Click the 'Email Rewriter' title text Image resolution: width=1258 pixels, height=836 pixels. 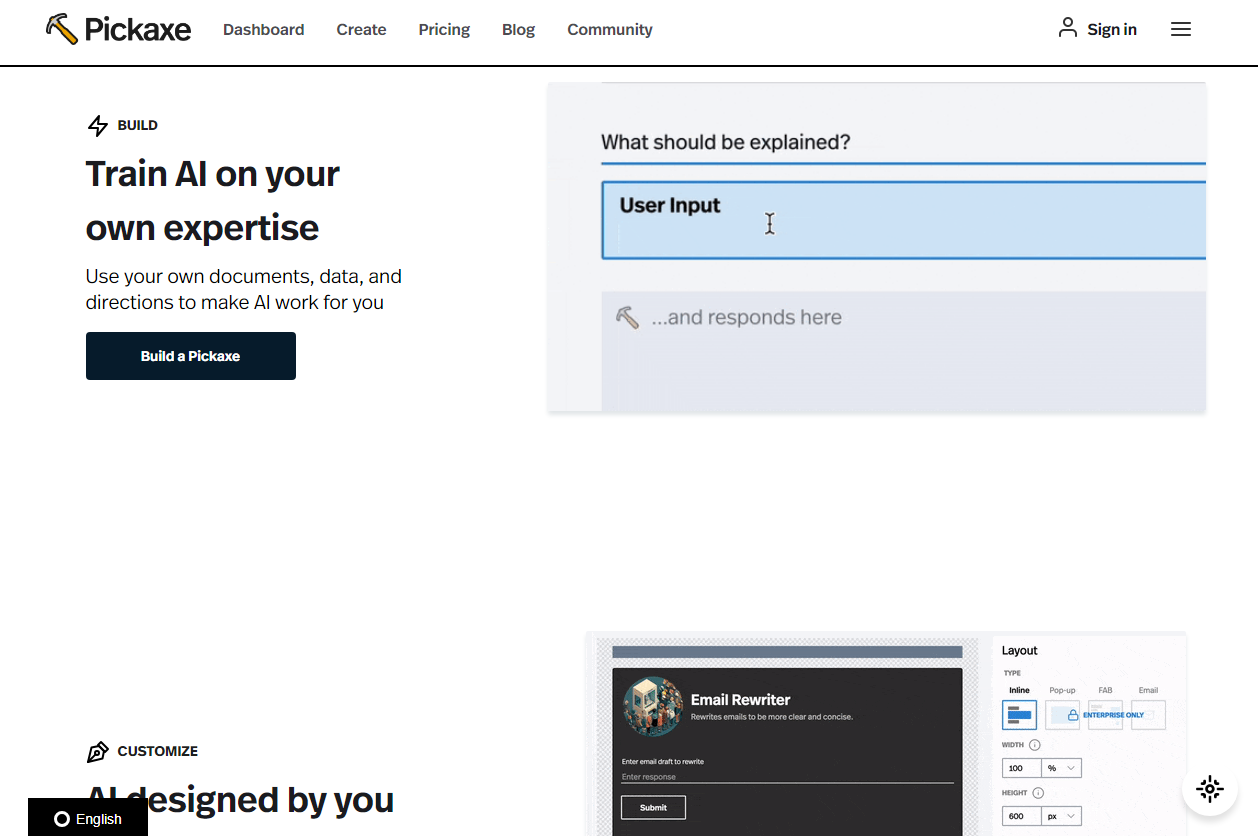click(741, 700)
